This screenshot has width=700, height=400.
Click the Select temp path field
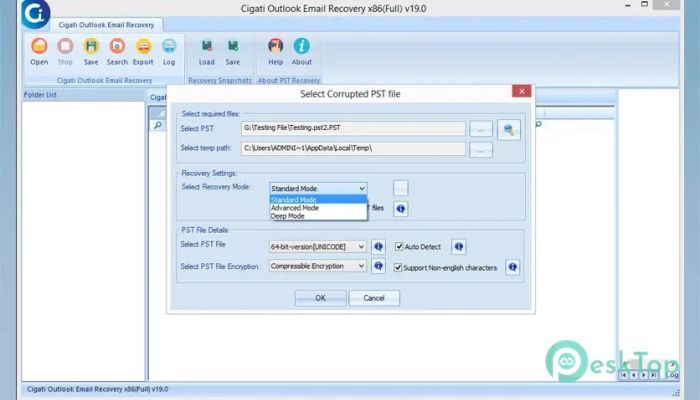pyautogui.click(x=353, y=148)
